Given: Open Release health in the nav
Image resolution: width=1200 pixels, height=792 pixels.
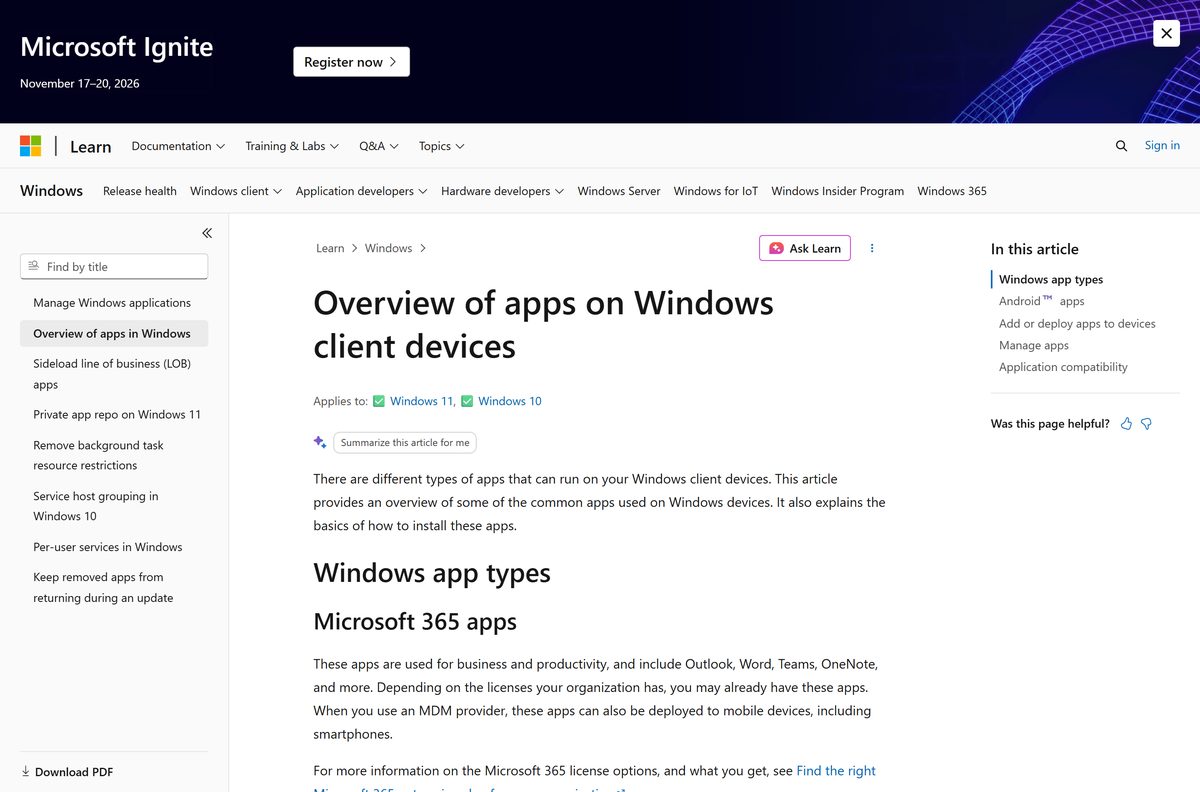Looking at the screenshot, I should point(140,191).
